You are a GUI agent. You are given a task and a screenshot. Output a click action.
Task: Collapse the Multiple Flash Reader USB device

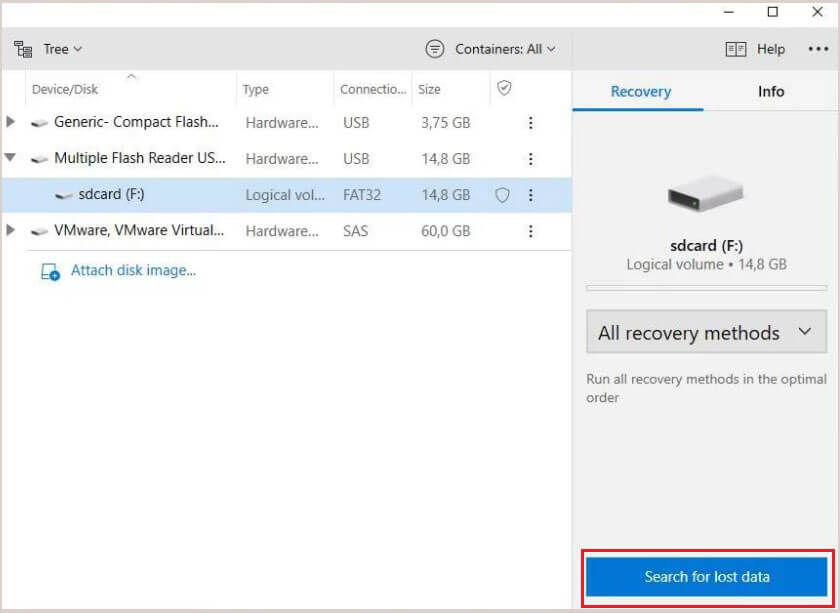[11, 158]
